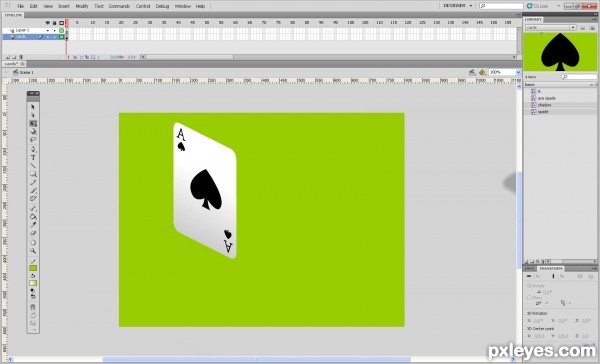Click the black and white colors icon
This screenshot has height=364, width=600.
point(33,291)
